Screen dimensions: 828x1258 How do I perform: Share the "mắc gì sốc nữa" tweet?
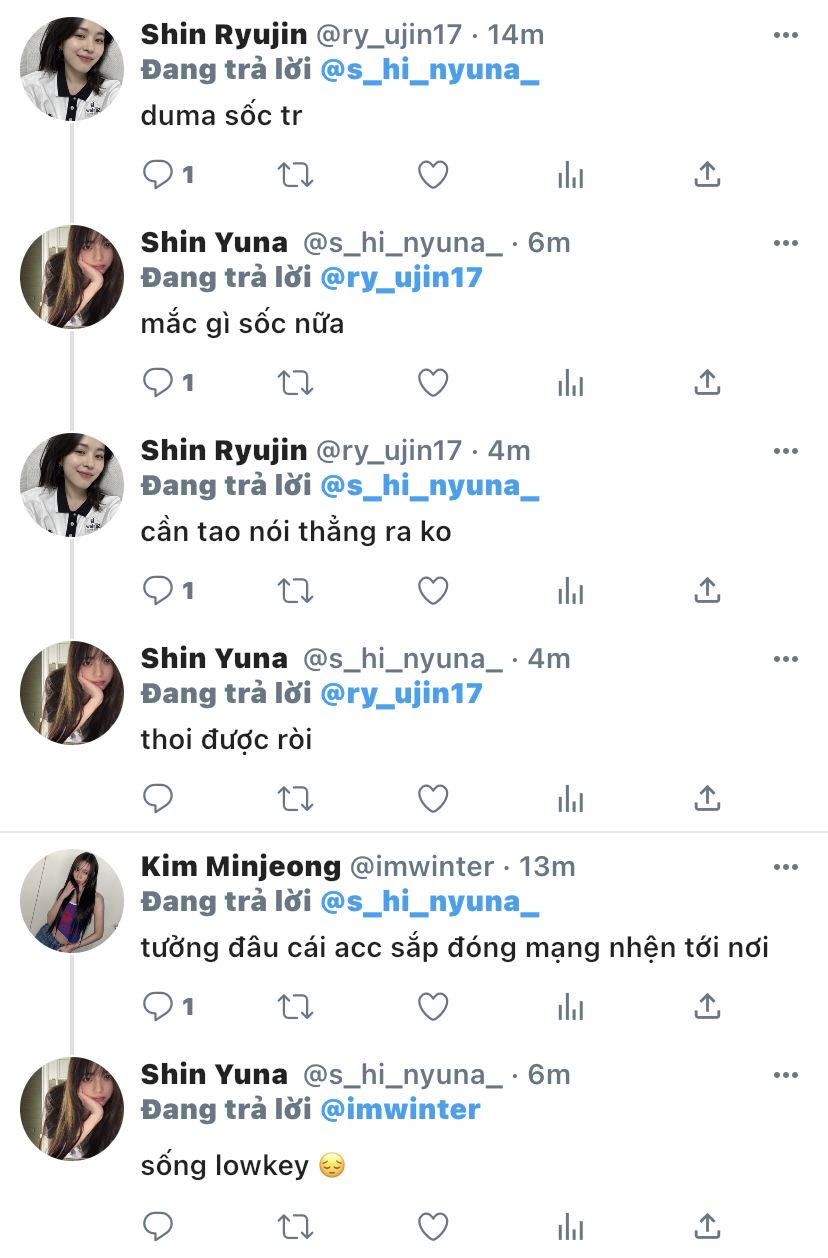pyautogui.click(x=707, y=383)
